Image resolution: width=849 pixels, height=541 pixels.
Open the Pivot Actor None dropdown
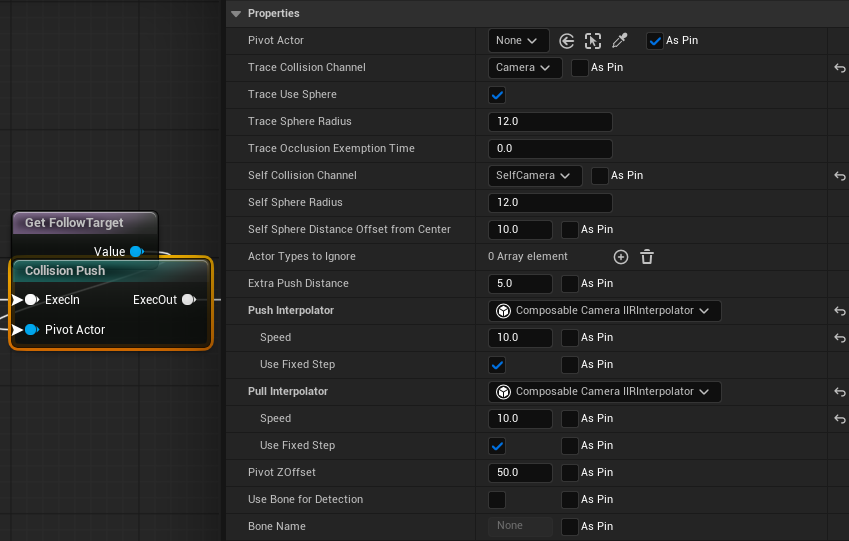point(518,41)
